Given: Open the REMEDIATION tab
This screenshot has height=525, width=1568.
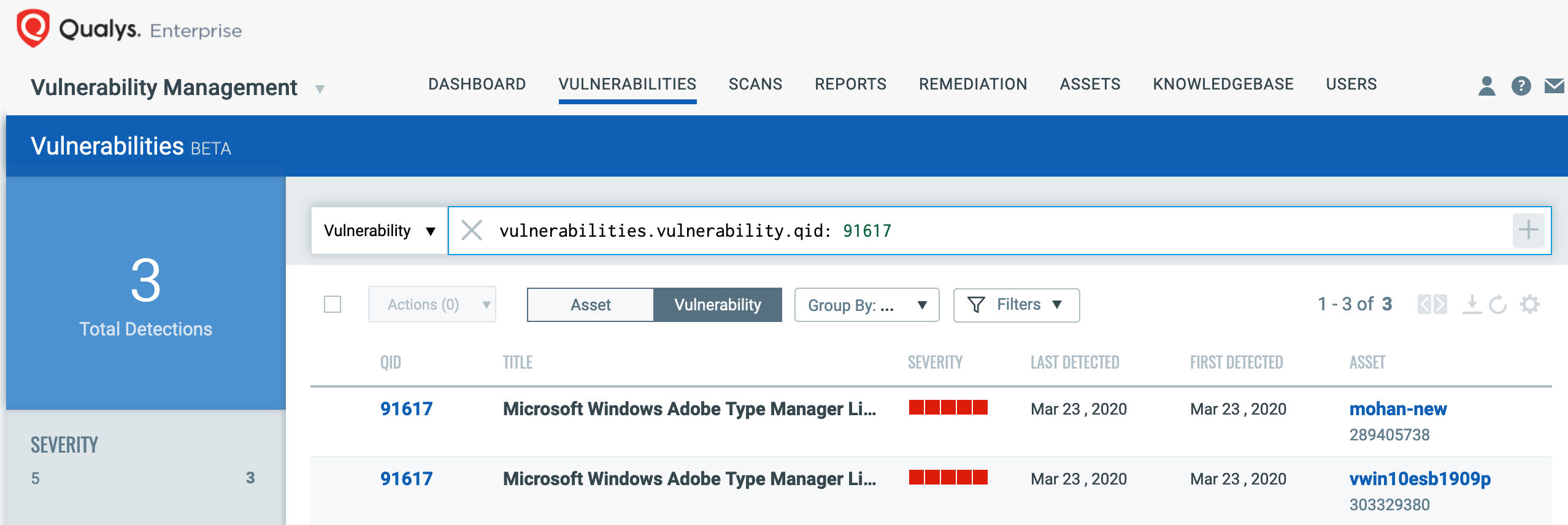Looking at the screenshot, I should [973, 84].
